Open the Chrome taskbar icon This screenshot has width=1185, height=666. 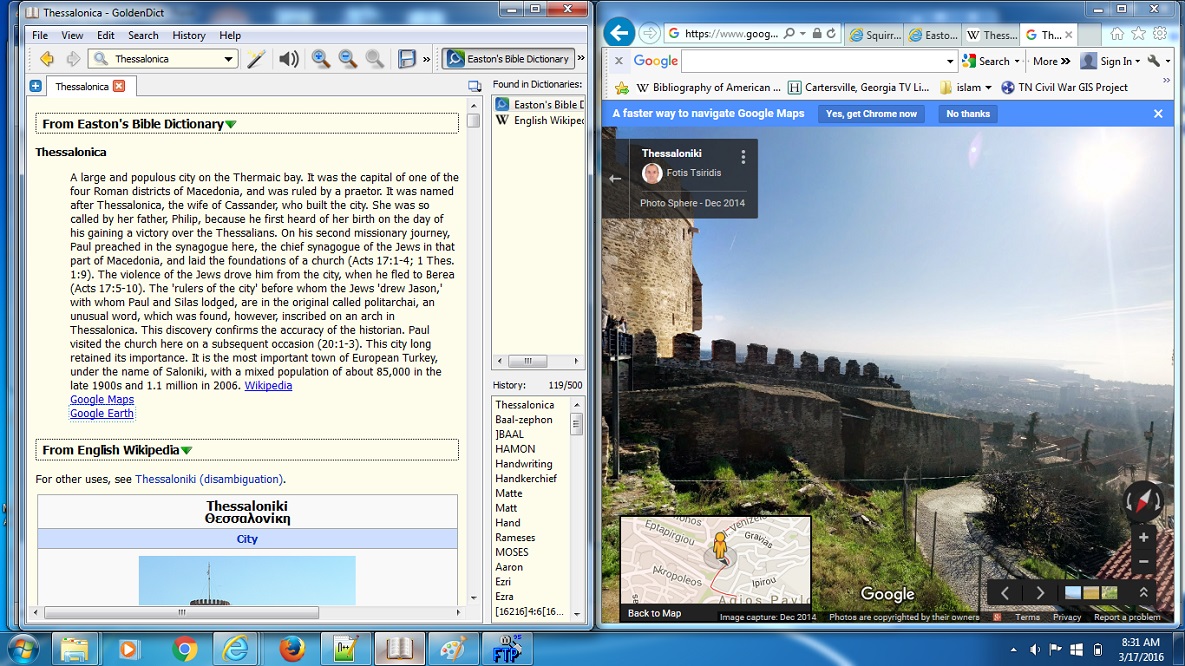pyautogui.click(x=184, y=649)
